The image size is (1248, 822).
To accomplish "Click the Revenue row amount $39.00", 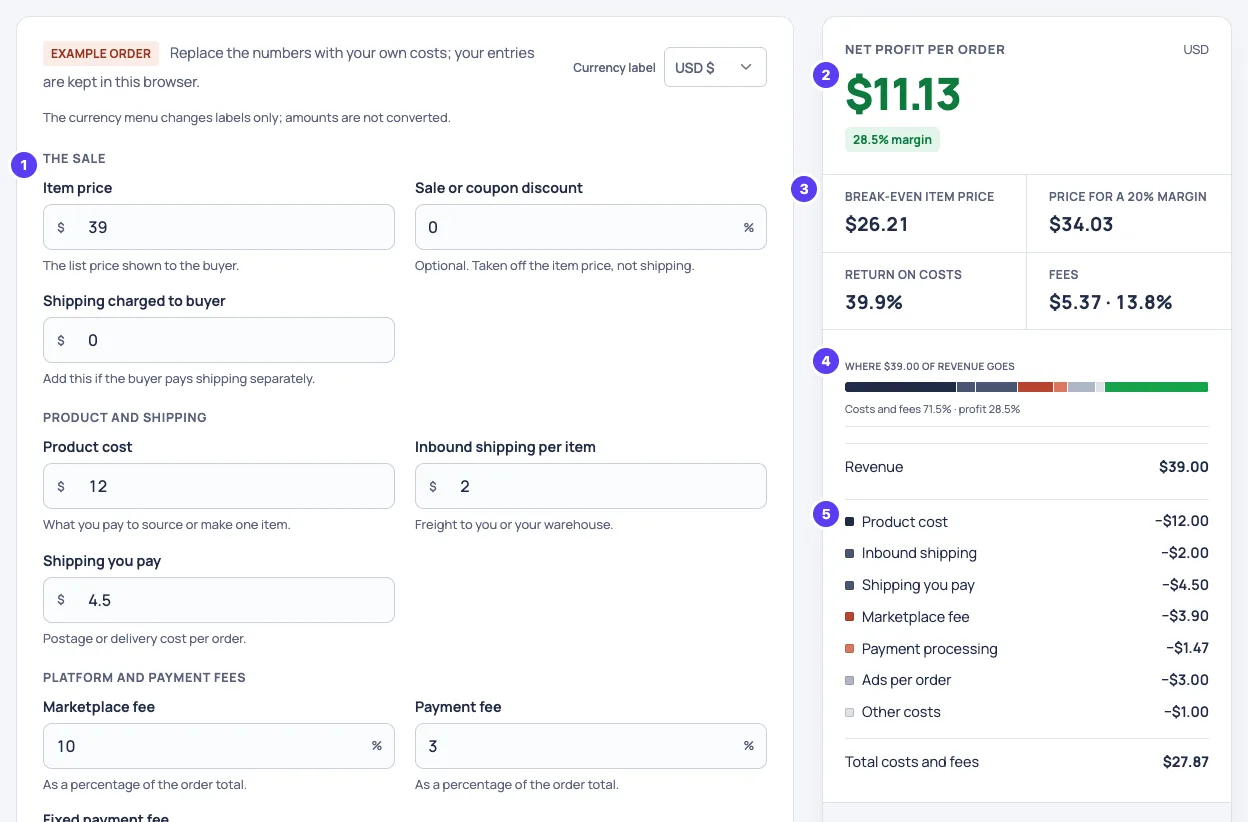I will [x=1184, y=467].
